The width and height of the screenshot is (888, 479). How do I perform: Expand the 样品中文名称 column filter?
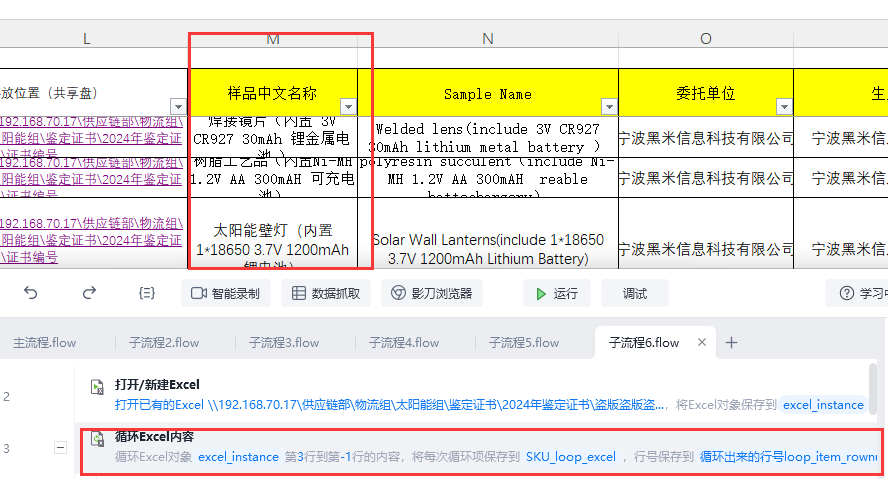pyautogui.click(x=348, y=106)
